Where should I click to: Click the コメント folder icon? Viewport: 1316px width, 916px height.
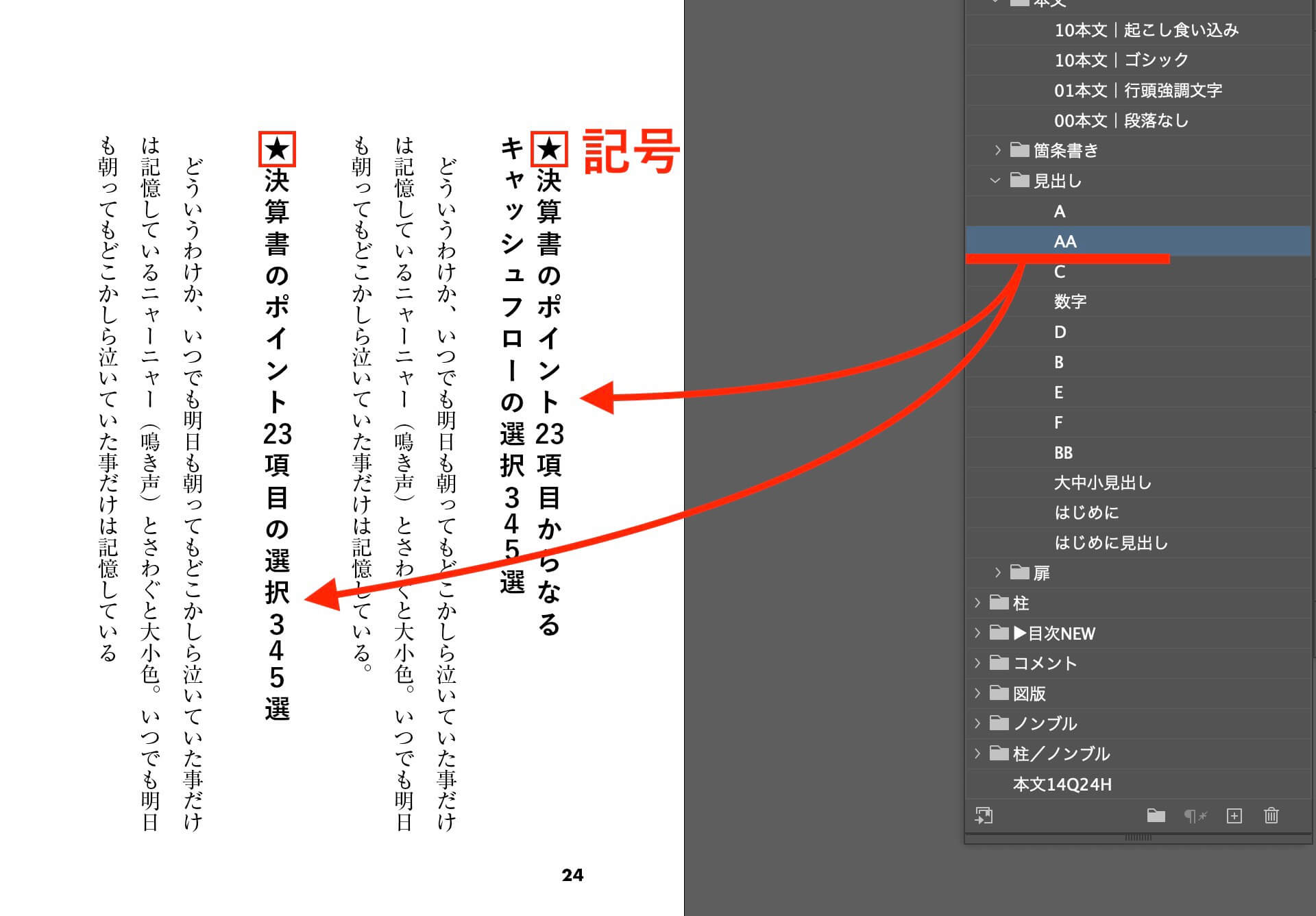tap(999, 663)
